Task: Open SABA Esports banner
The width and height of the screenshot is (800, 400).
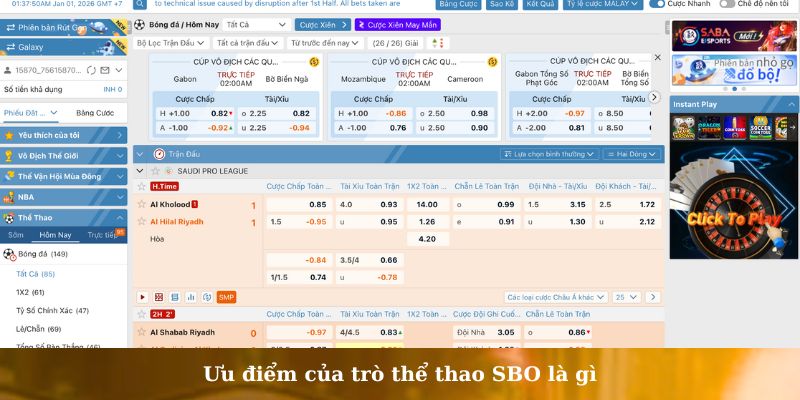Action: click(x=734, y=36)
